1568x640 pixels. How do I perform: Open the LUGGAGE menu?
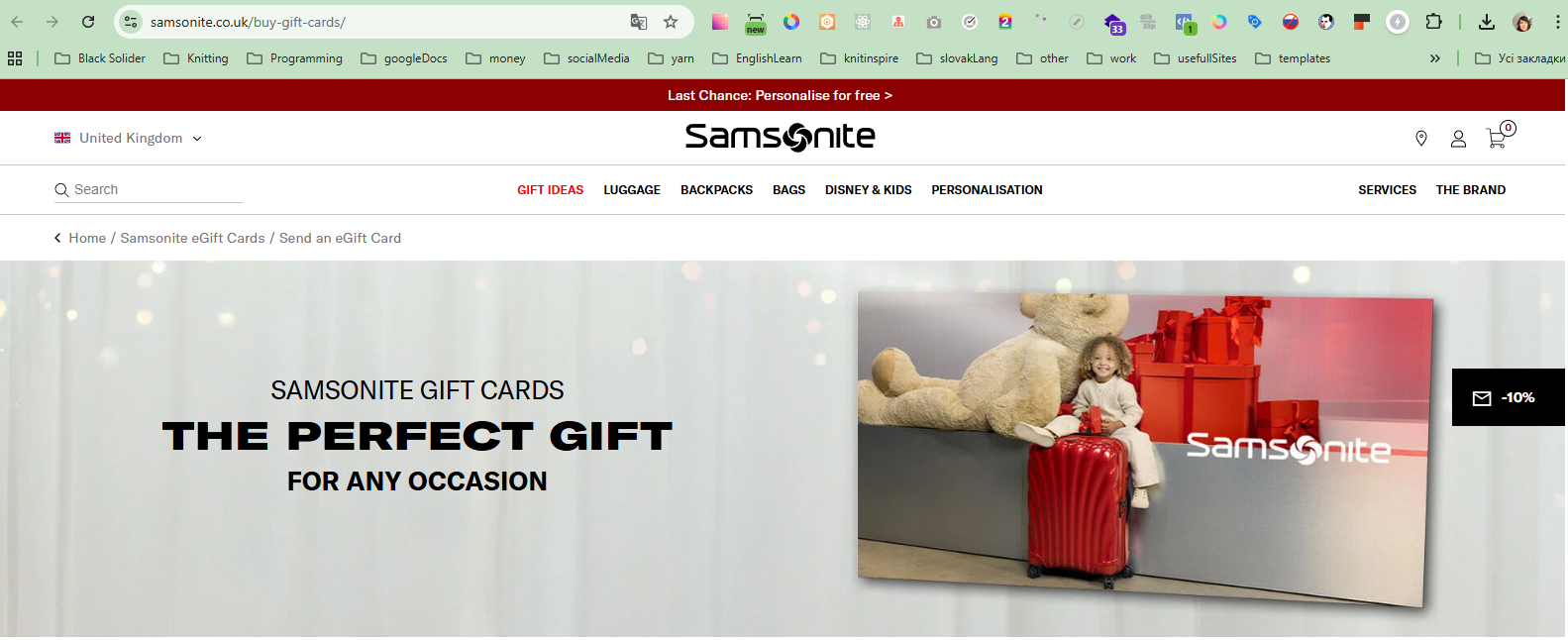[632, 190]
